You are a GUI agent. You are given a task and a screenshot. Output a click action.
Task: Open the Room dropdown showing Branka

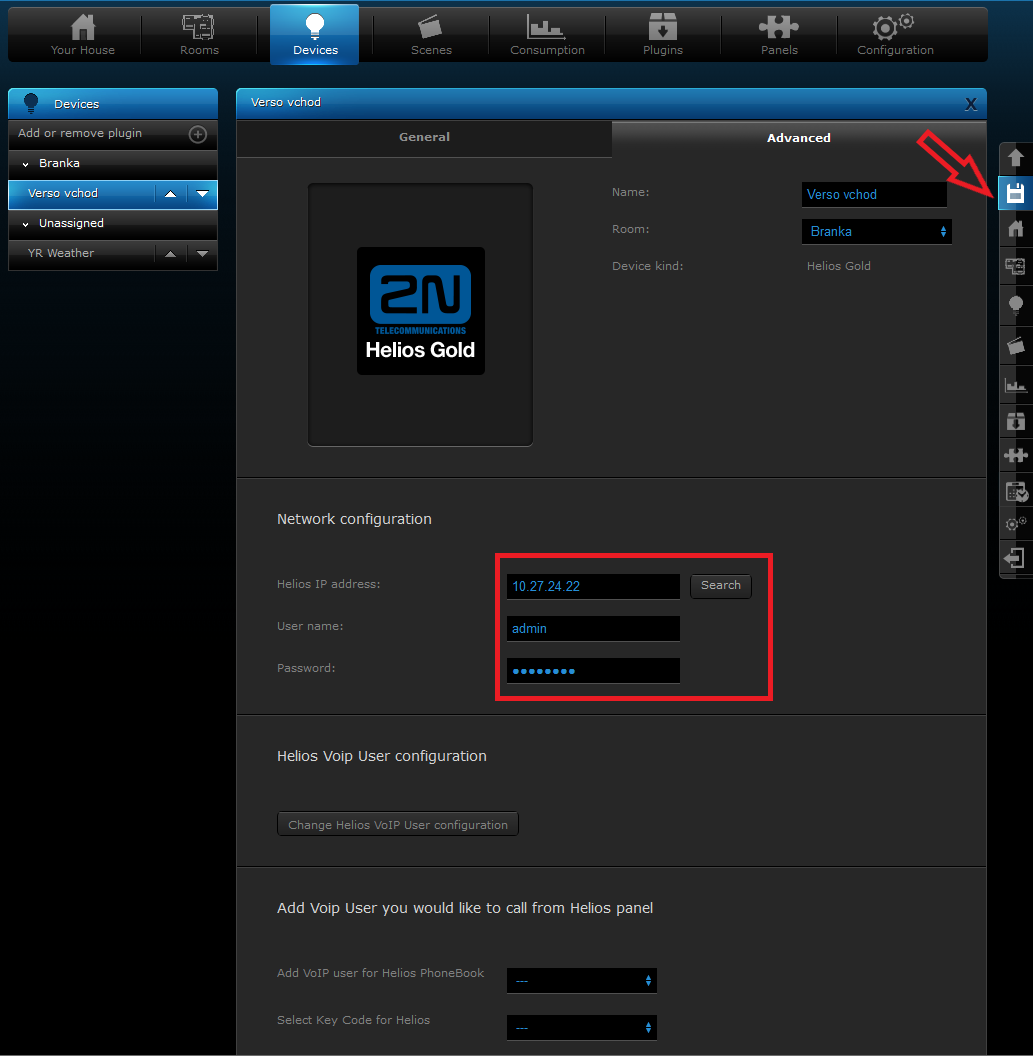coord(876,232)
